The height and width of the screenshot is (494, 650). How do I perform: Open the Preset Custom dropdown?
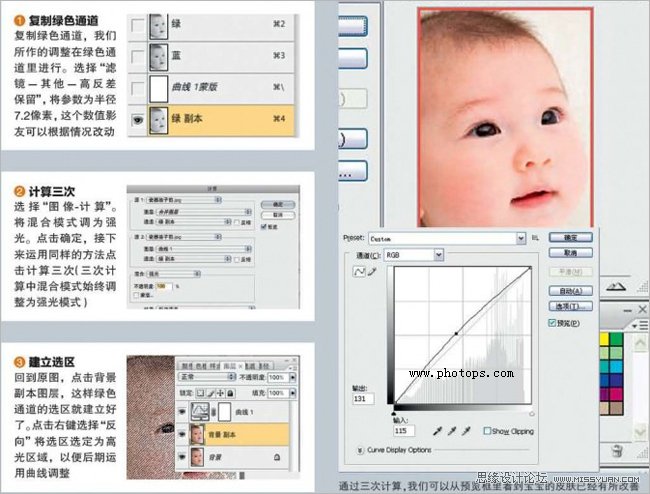point(447,239)
